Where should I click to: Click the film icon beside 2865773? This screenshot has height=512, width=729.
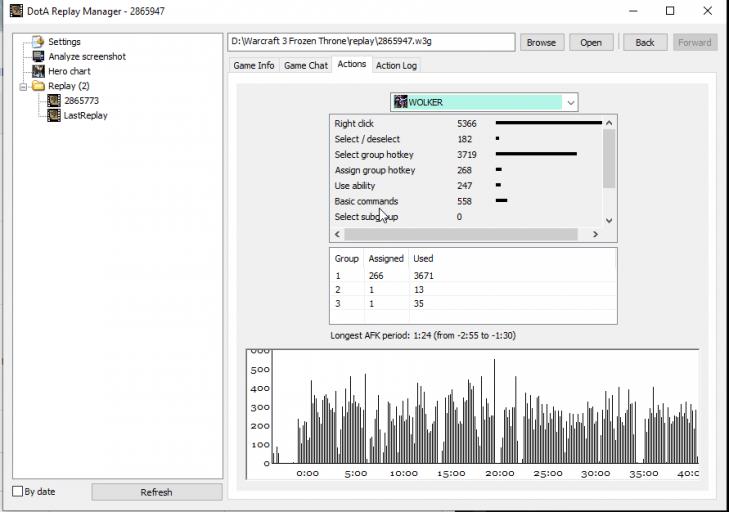tap(54, 101)
